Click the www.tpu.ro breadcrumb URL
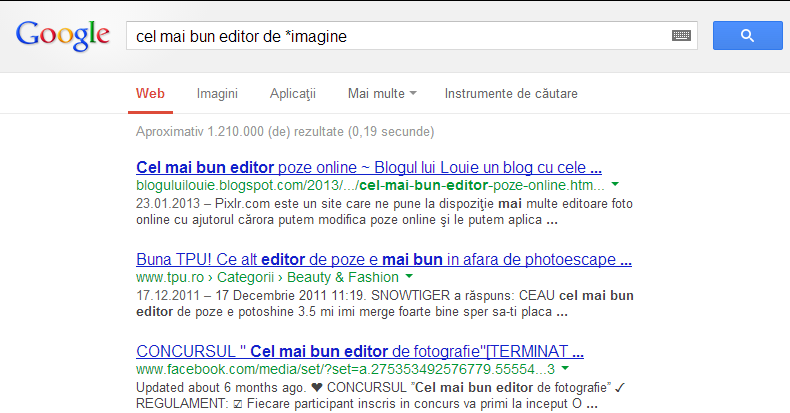 (x=170, y=277)
